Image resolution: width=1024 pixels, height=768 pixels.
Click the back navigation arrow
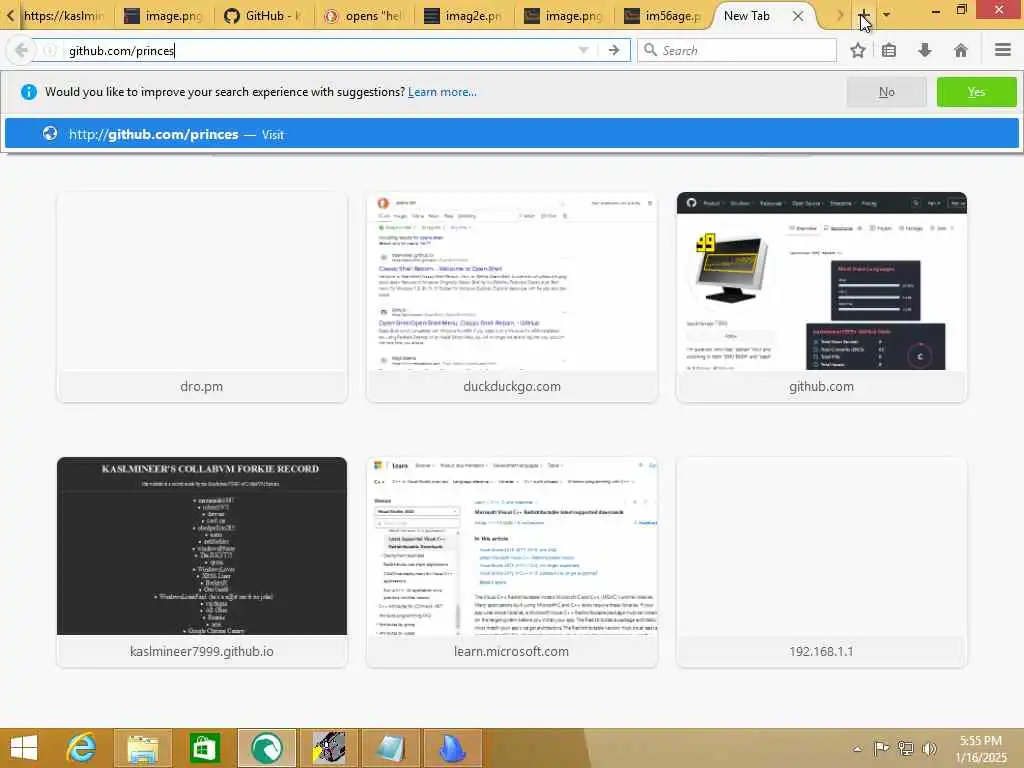point(21,50)
